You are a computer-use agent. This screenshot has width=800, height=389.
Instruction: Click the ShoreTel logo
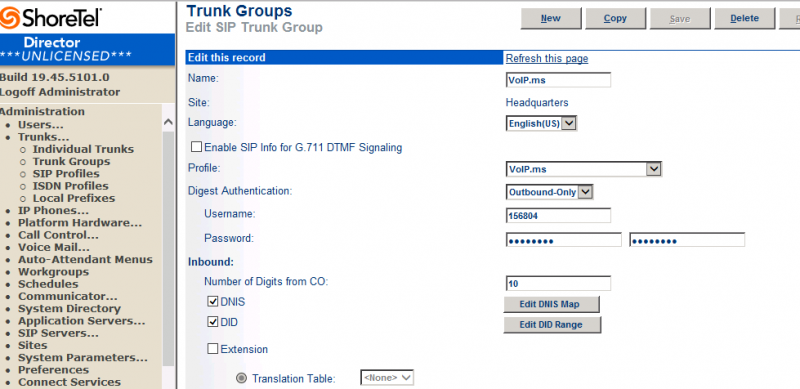pyautogui.click(x=51, y=17)
